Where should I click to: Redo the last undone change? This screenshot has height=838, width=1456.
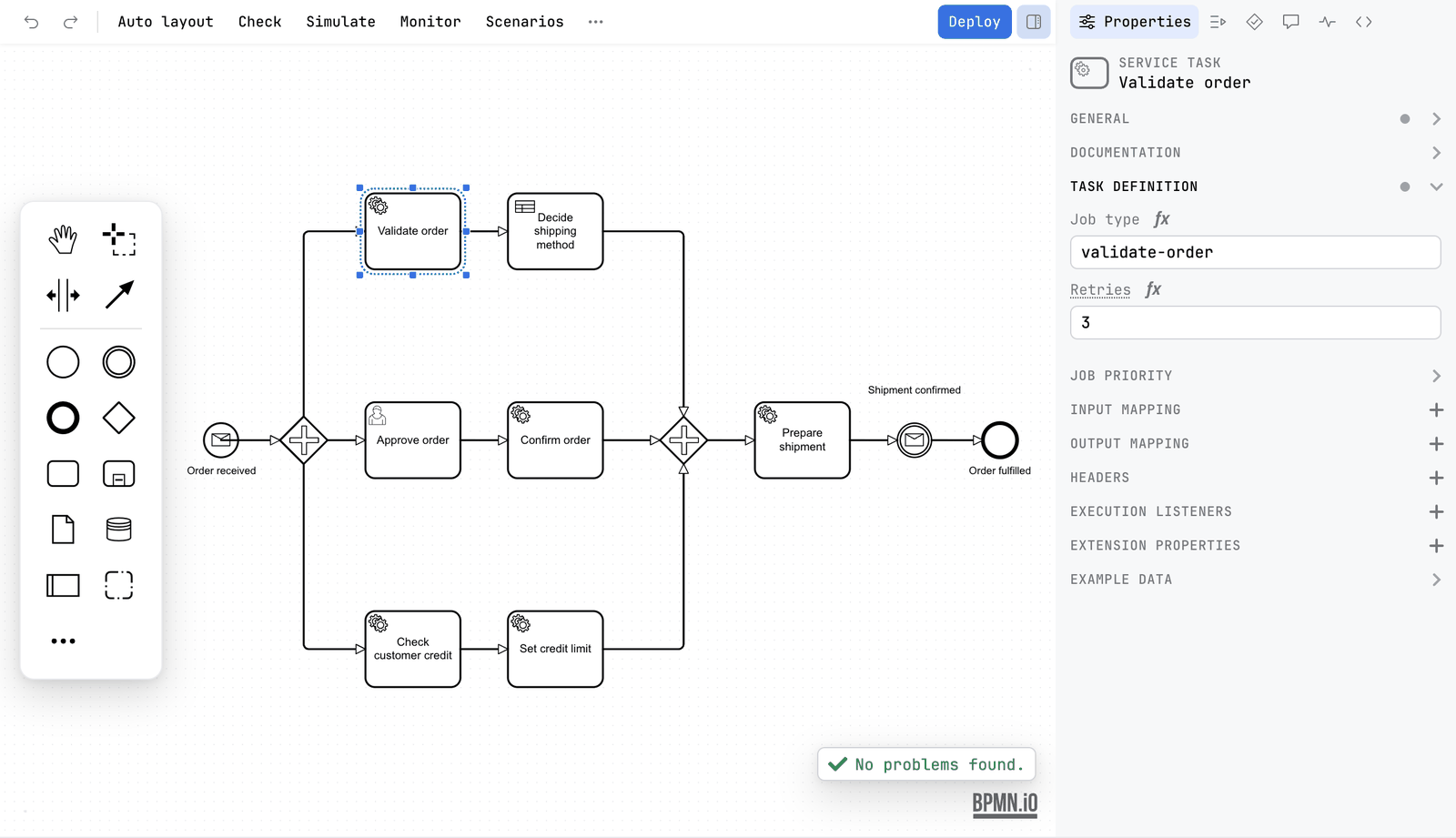pos(70,22)
